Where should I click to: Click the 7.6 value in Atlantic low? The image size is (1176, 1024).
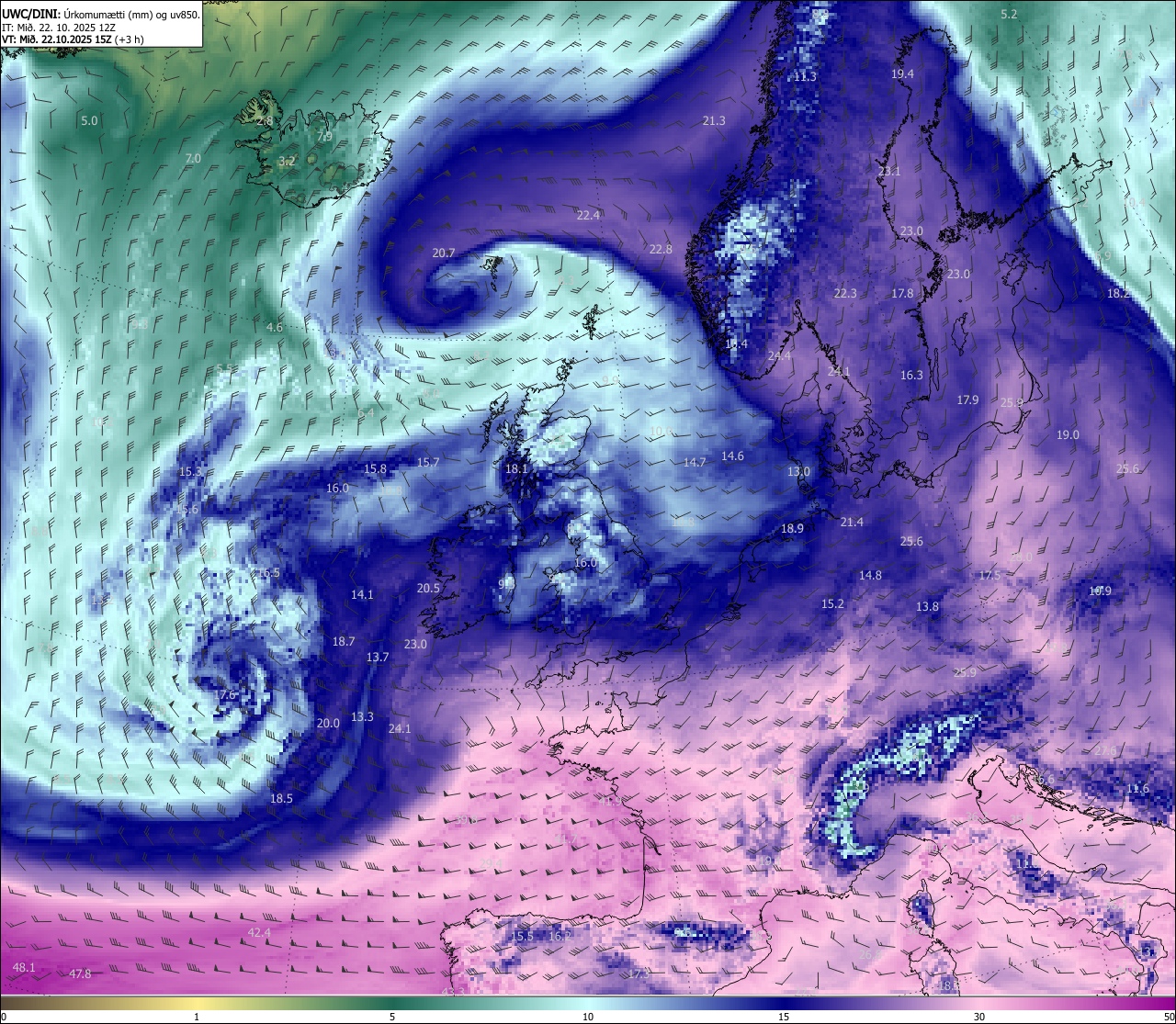228,694
